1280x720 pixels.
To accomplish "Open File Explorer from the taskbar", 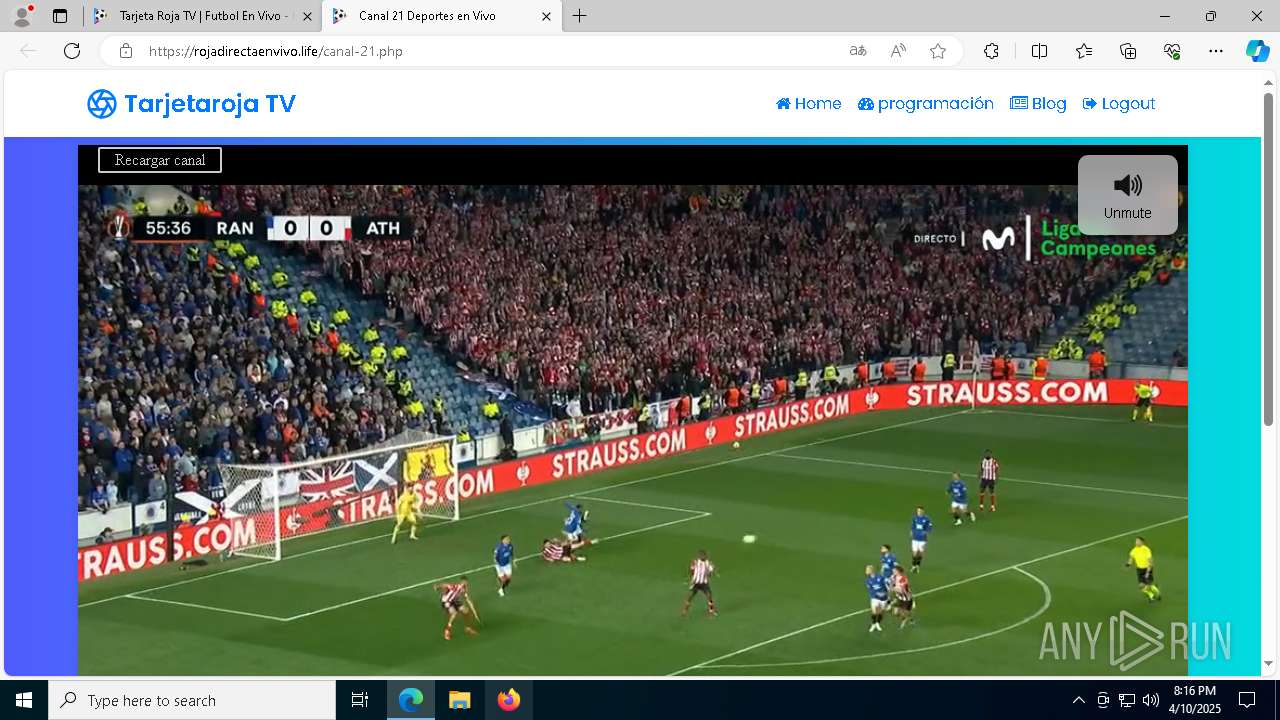I will pos(459,700).
